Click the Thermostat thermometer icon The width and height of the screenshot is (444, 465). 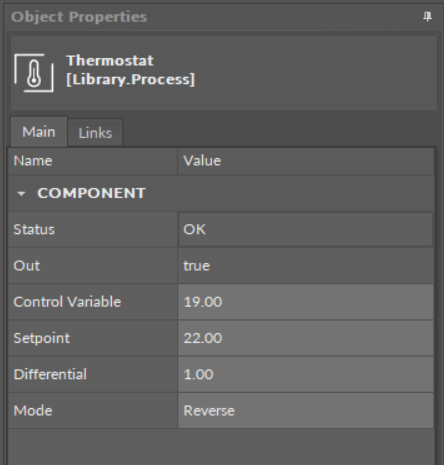(x=34, y=73)
